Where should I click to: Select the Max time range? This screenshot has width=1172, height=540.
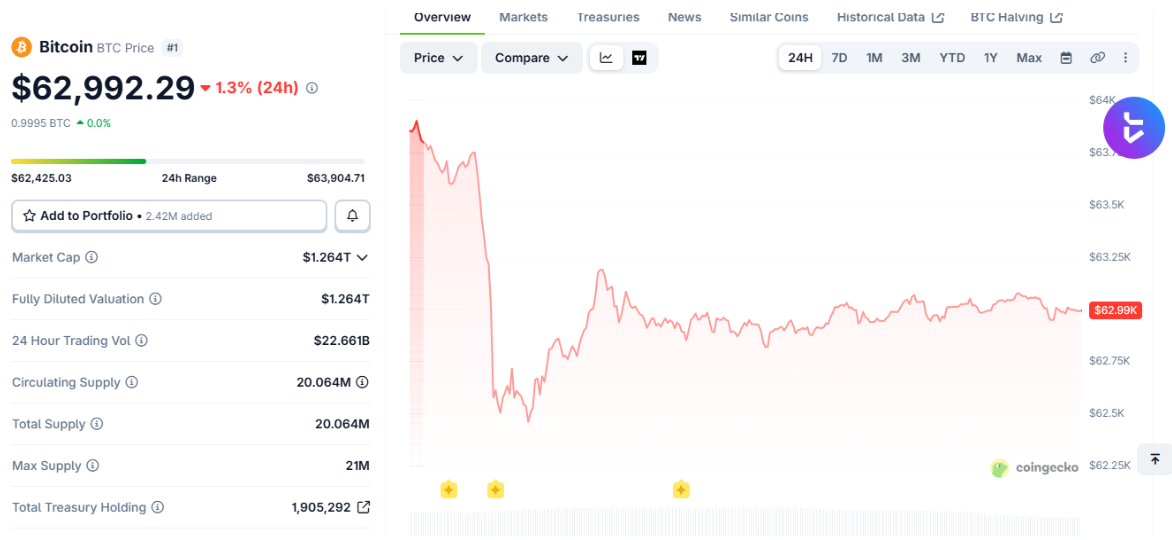[1029, 58]
